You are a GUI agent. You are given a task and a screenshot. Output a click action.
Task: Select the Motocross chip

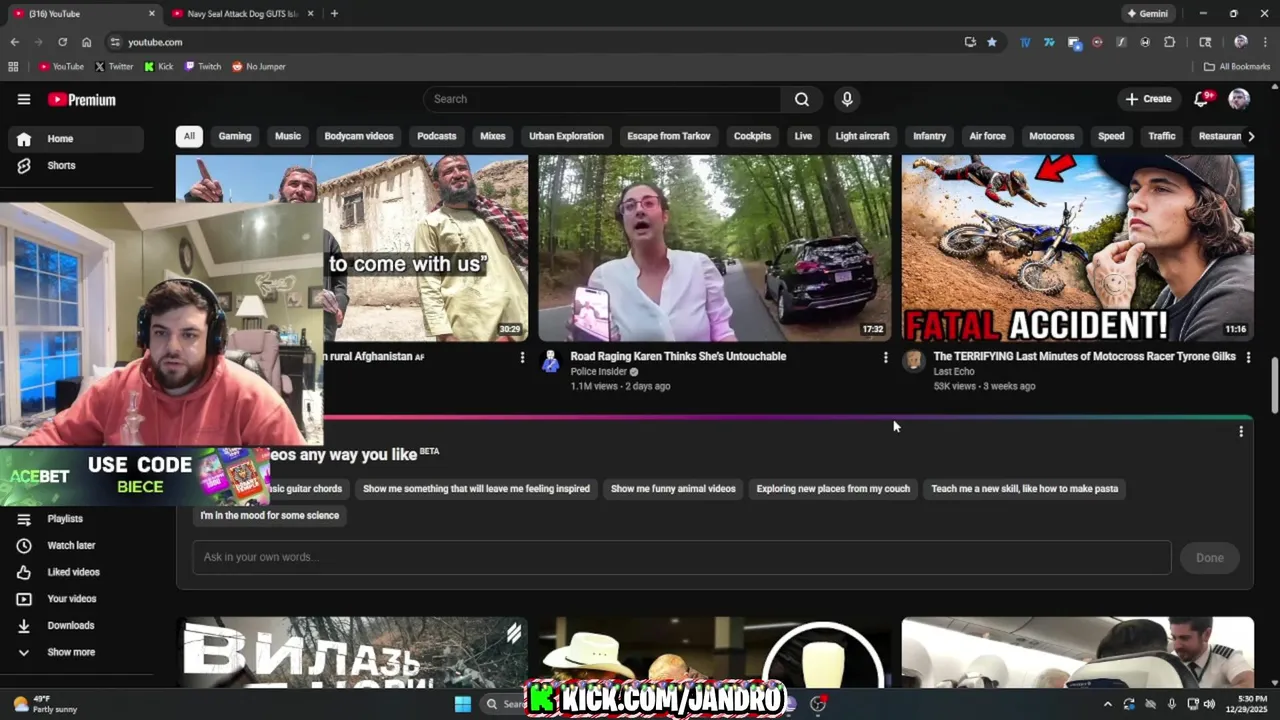pyautogui.click(x=1052, y=136)
